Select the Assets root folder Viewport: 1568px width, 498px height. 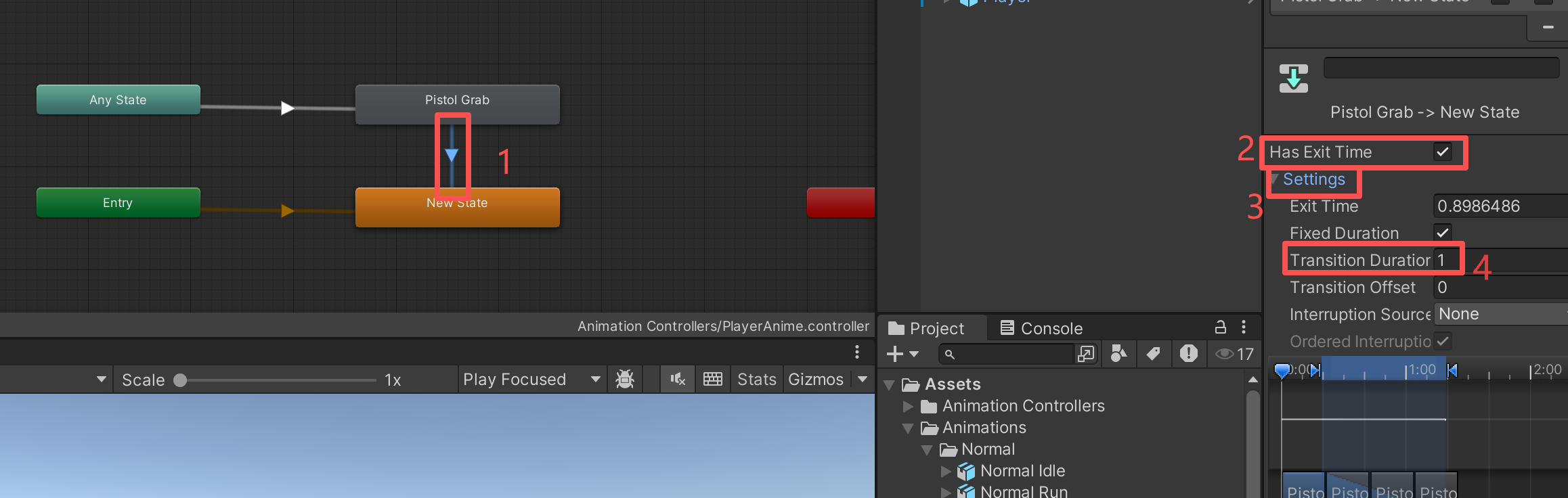coord(953,384)
